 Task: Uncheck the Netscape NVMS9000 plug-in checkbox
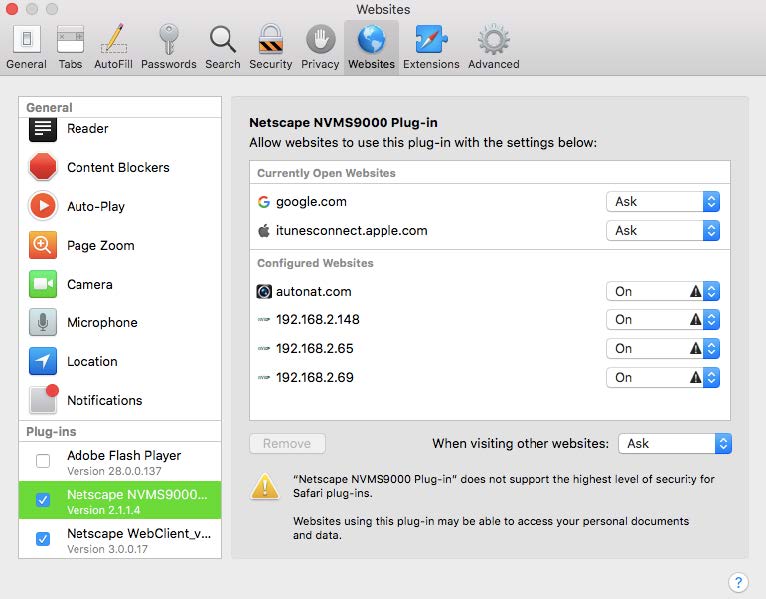pos(43,500)
